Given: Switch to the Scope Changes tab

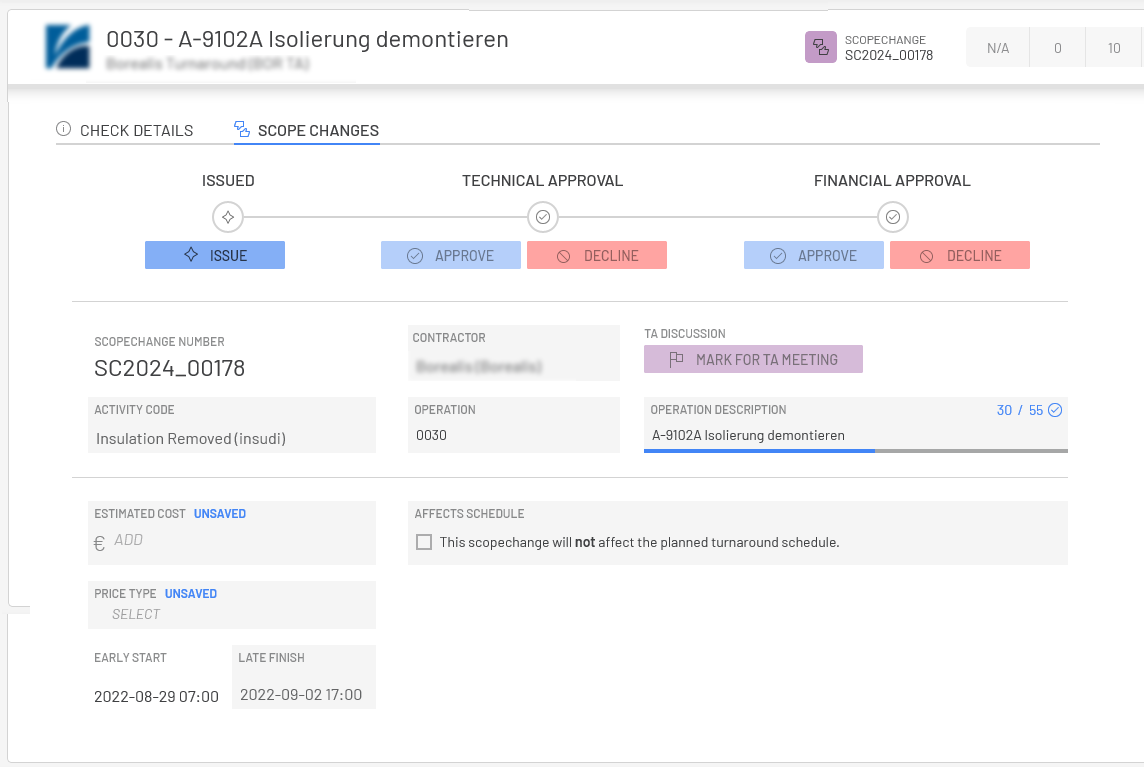Looking at the screenshot, I should click(x=307, y=130).
